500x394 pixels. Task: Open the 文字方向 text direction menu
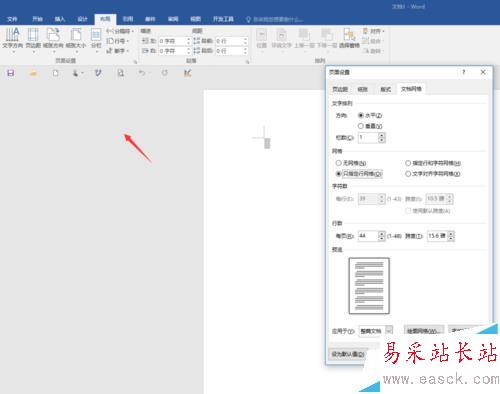pos(12,39)
